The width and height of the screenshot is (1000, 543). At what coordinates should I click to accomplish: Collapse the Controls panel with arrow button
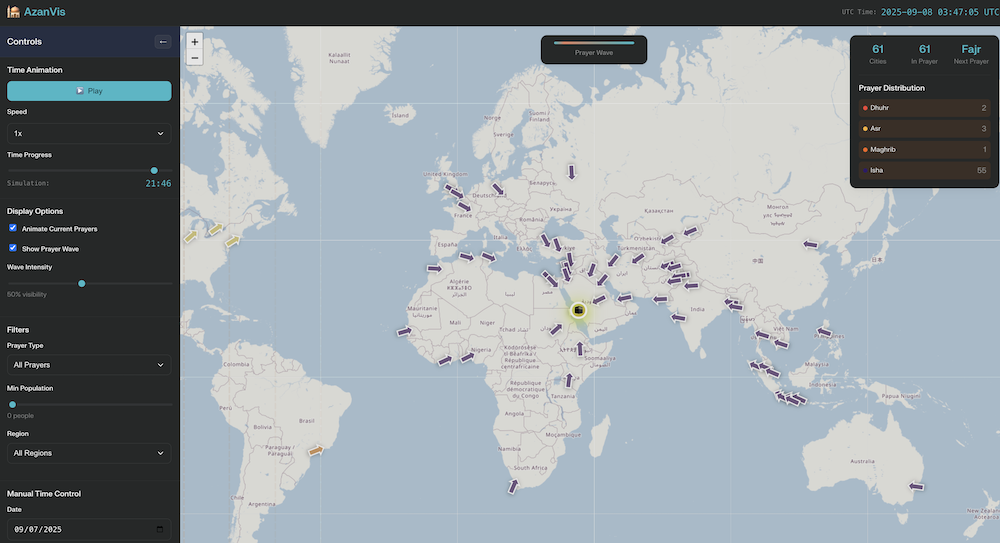click(x=163, y=42)
